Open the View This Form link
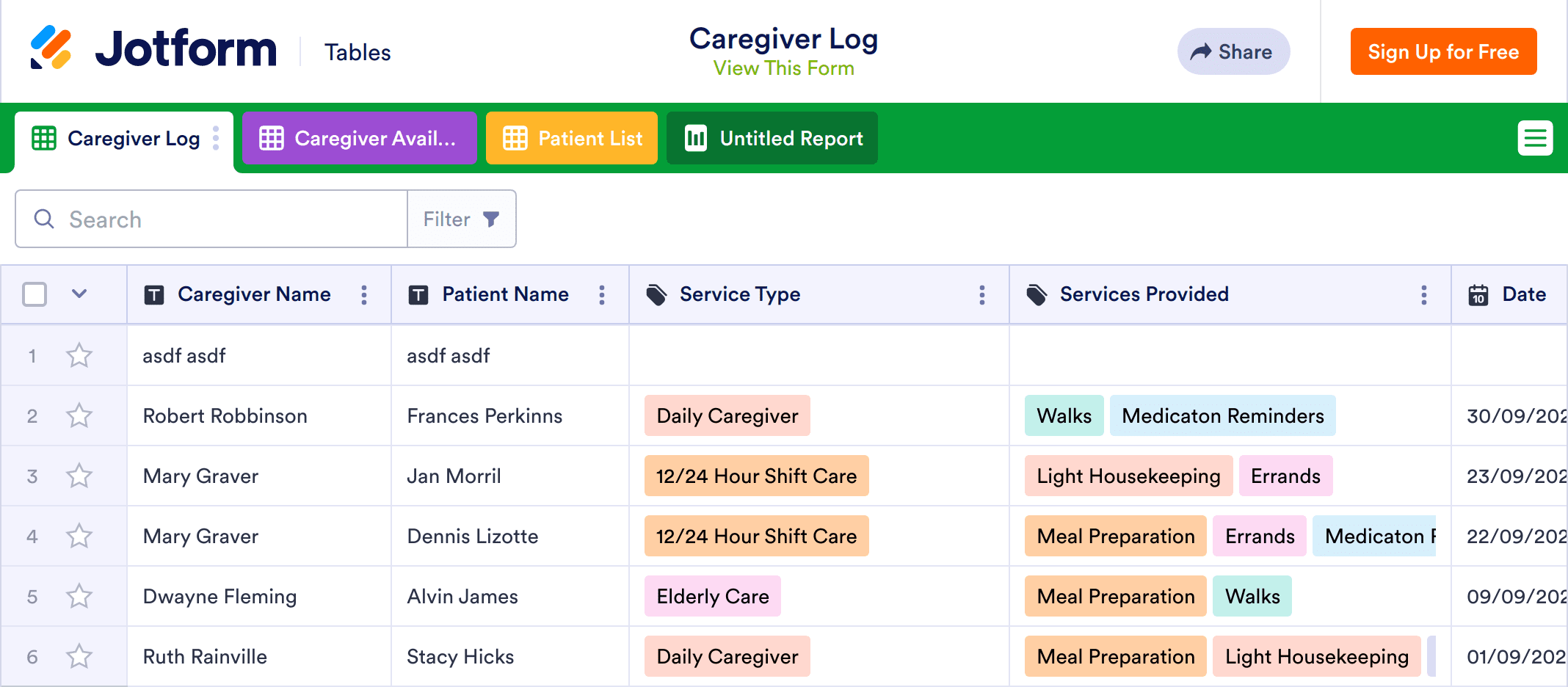The image size is (1568, 687). pos(783,68)
